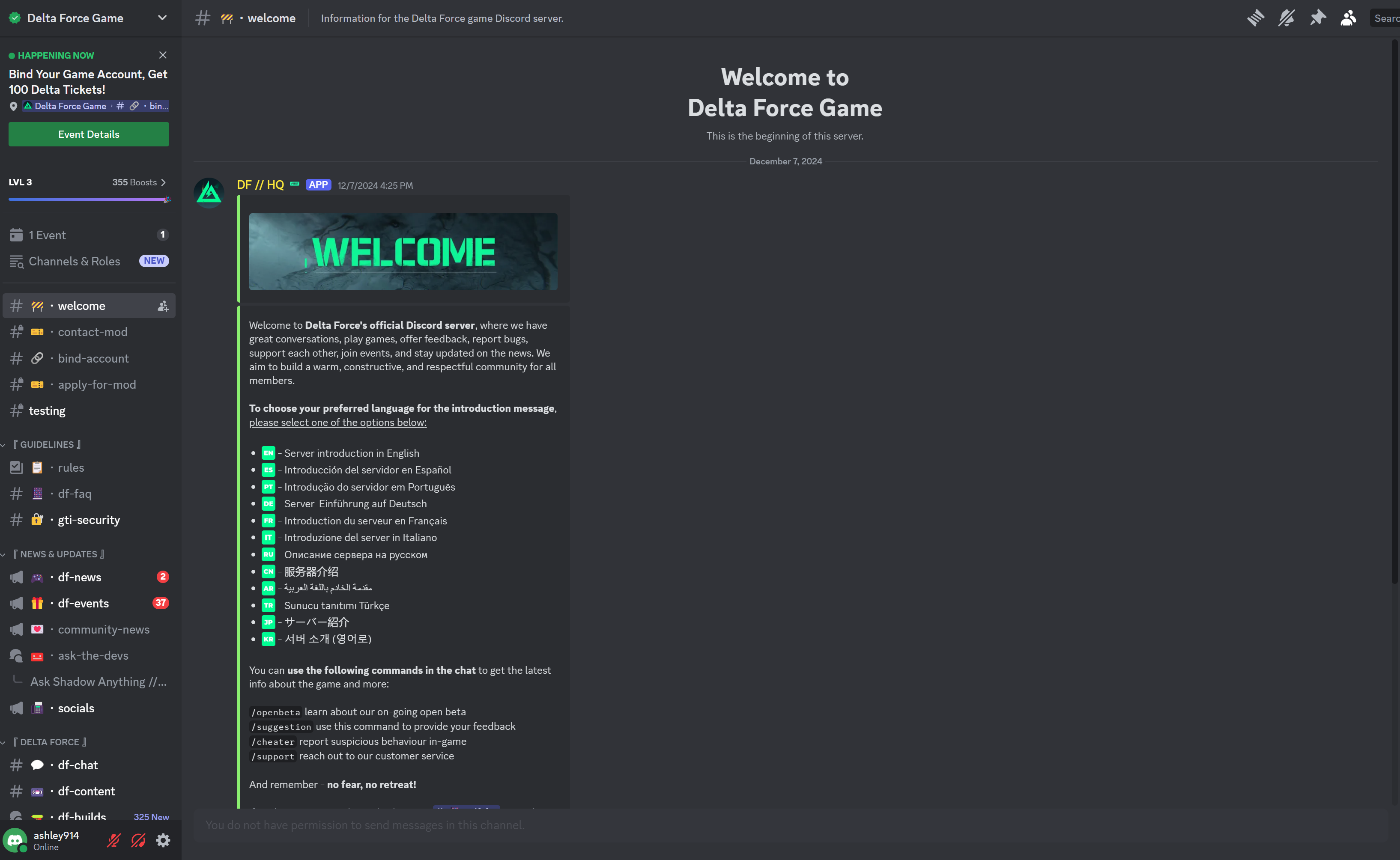Image resolution: width=1400 pixels, height=860 pixels.
Task: Open the df-chat channel
Action: (89, 765)
